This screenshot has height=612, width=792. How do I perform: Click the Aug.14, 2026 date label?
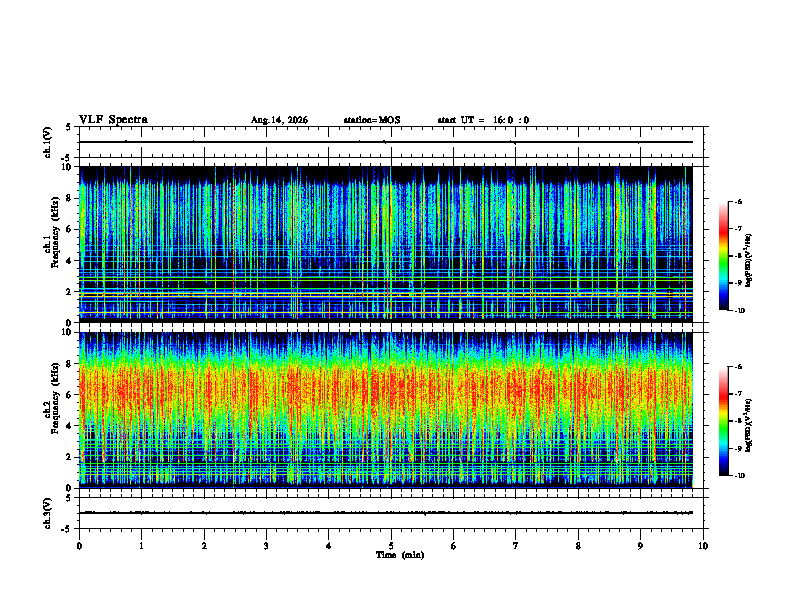(279, 120)
